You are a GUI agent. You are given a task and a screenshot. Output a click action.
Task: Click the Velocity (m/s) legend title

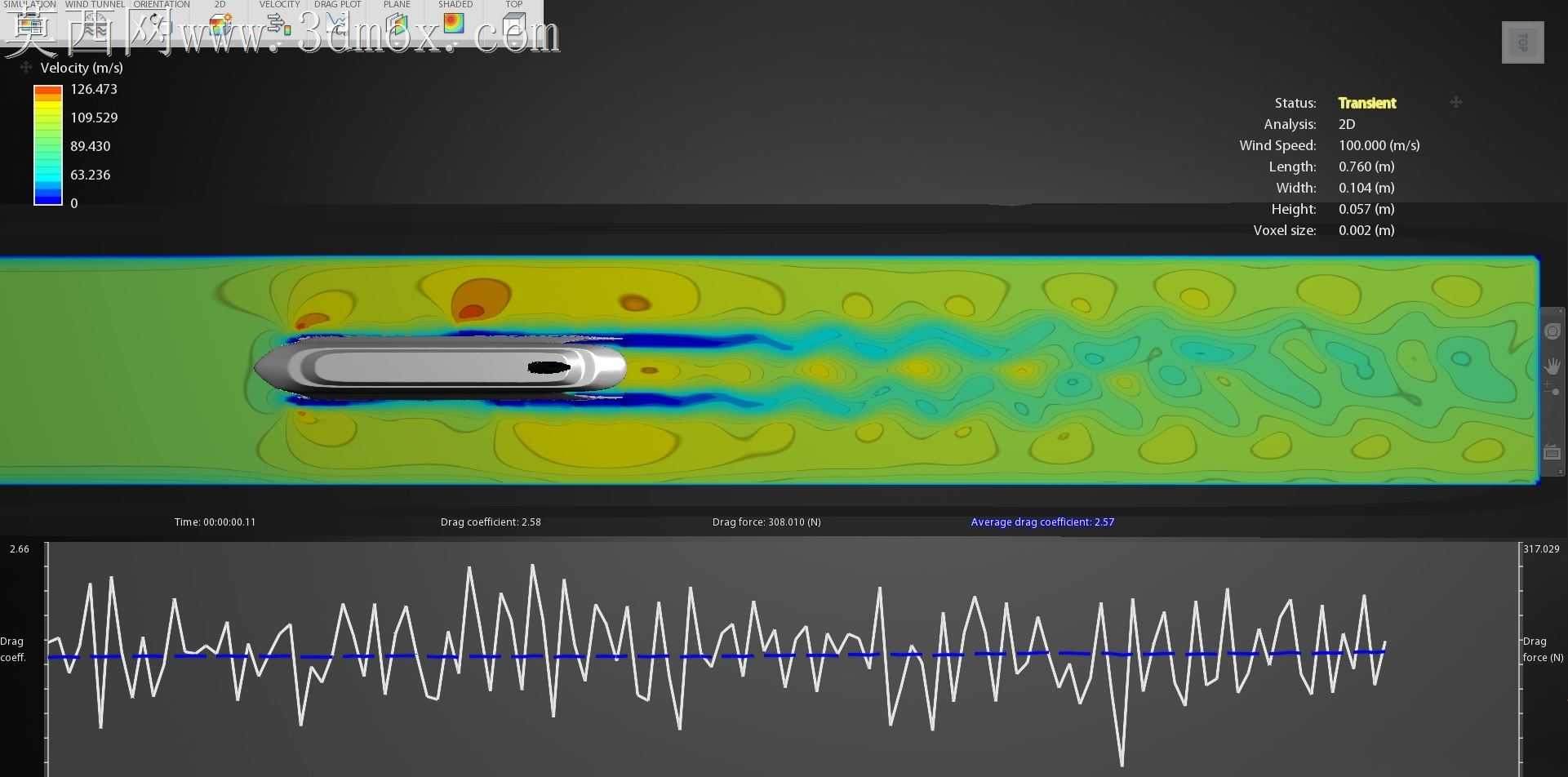click(82, 68)
